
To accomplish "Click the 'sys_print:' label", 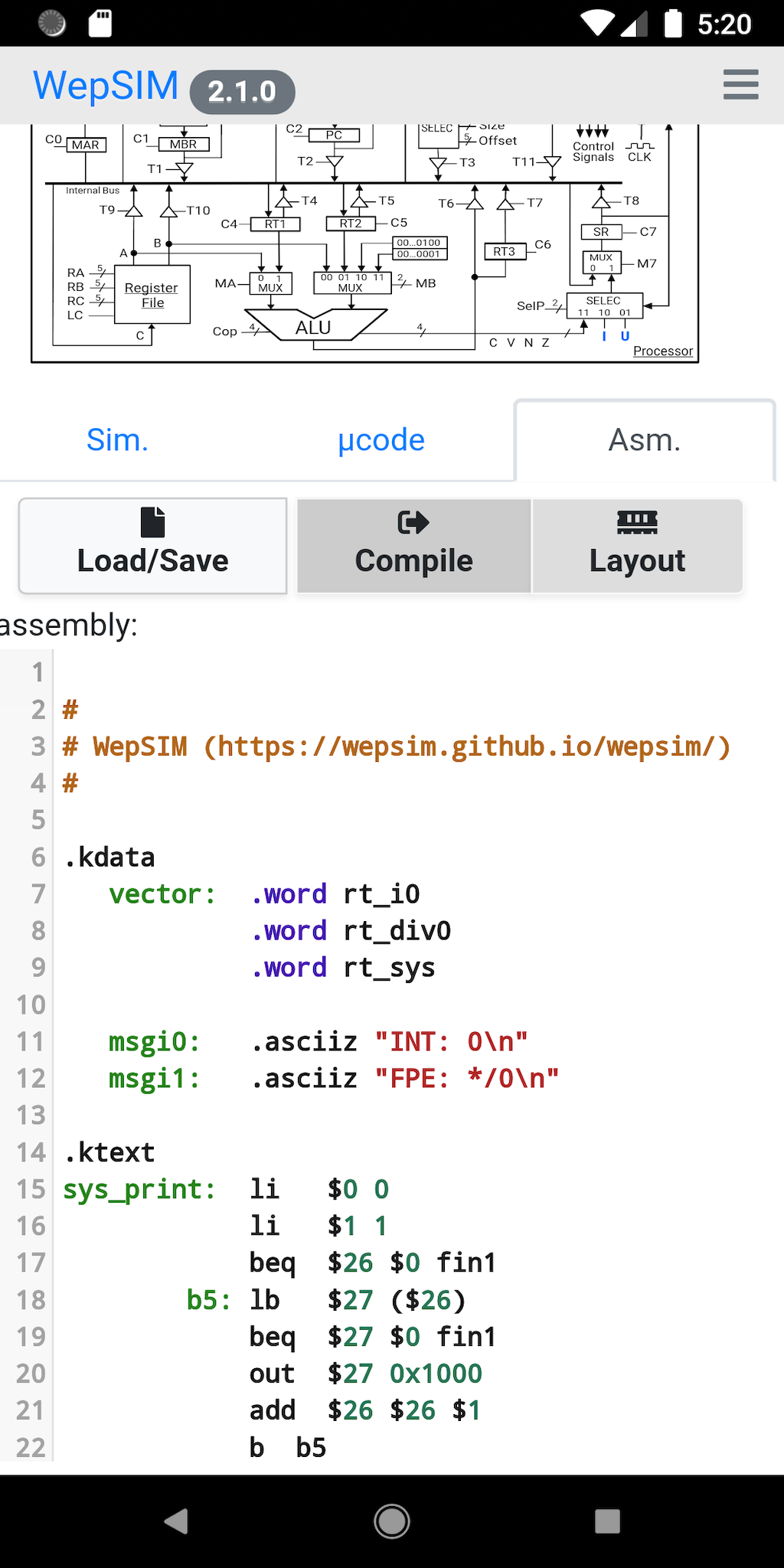I will click(x=139, y=1189).
